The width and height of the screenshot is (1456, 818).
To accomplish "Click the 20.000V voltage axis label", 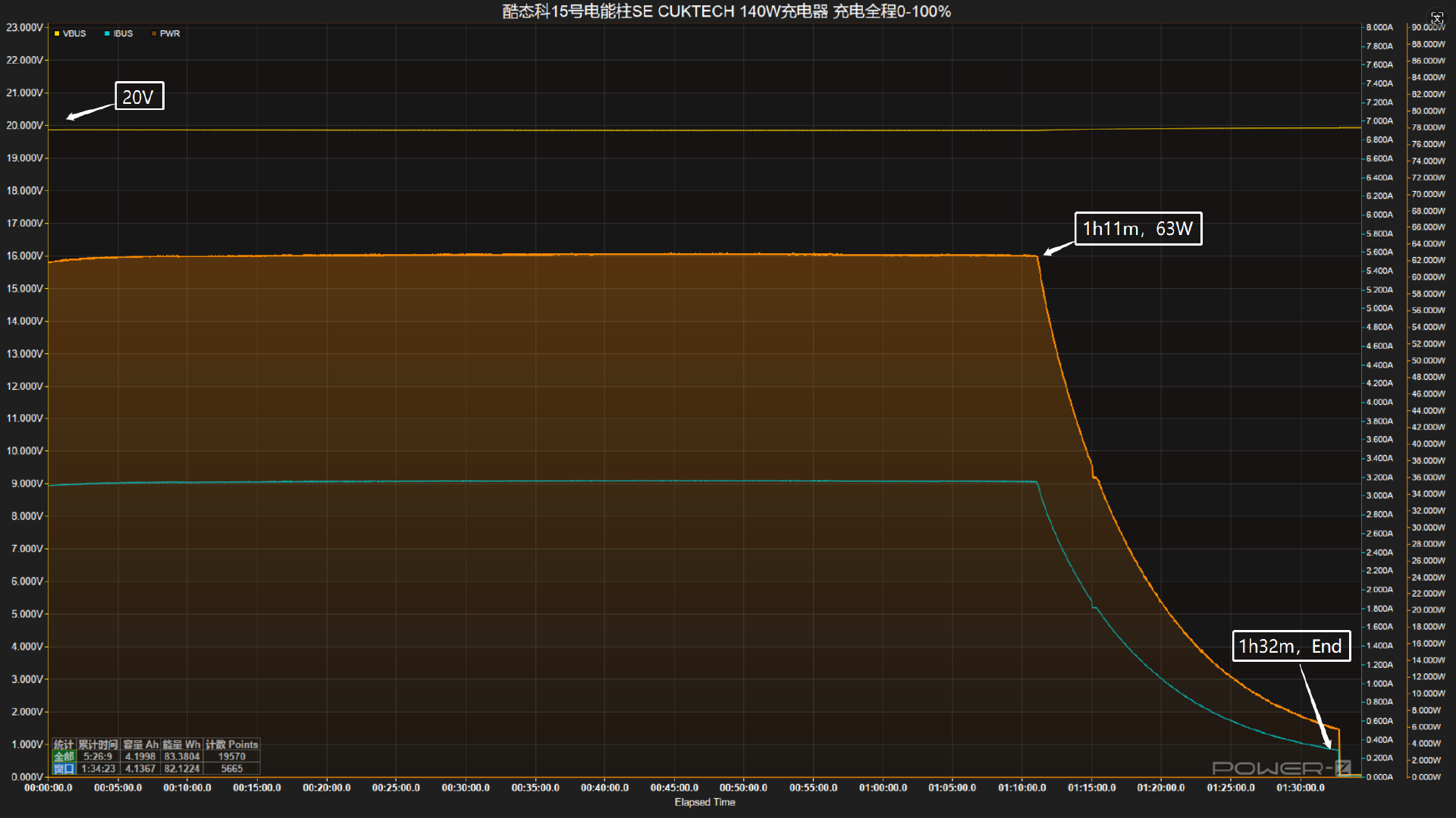I will 25,125.
